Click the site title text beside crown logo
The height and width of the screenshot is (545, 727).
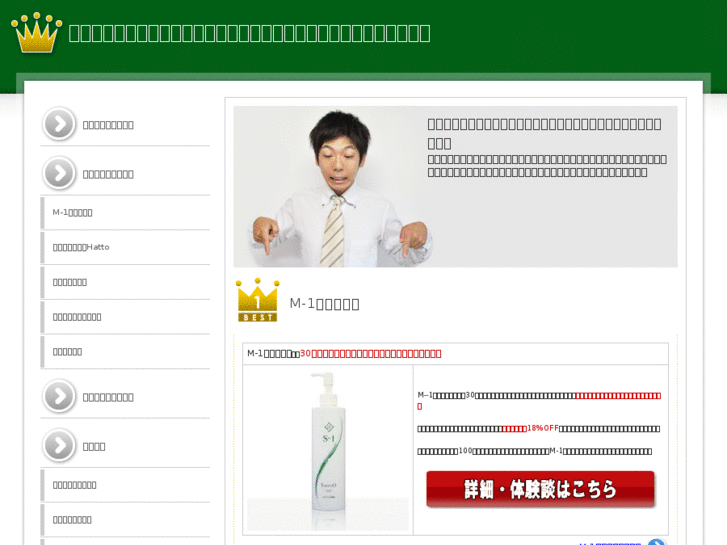tap(249, 33)
